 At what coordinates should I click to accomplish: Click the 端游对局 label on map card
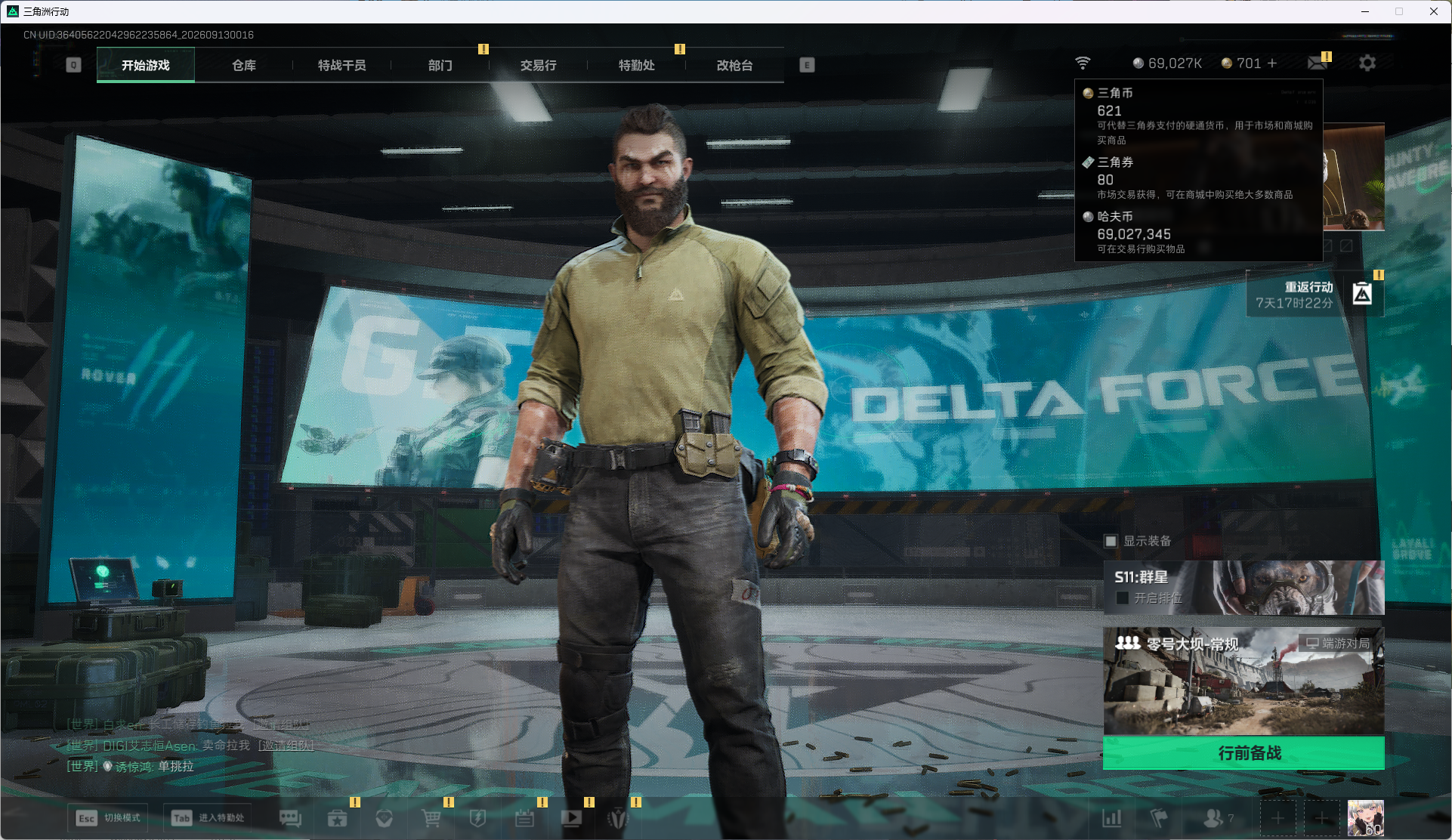1338,644
